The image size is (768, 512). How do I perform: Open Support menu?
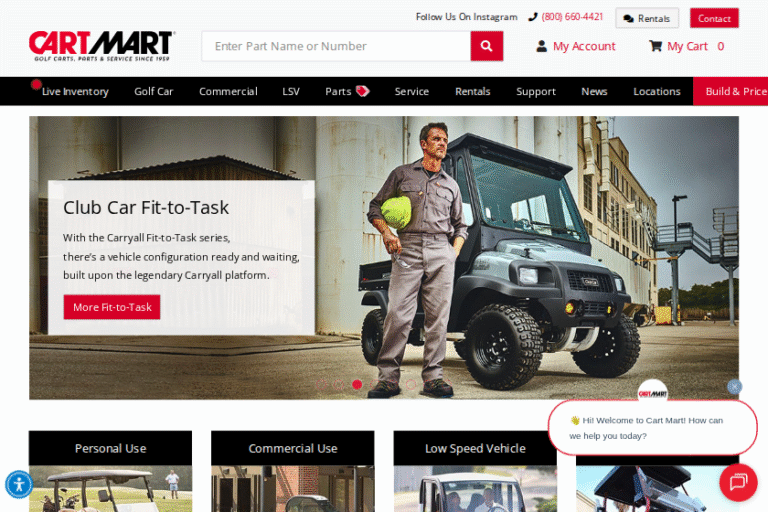coord(535,92)
